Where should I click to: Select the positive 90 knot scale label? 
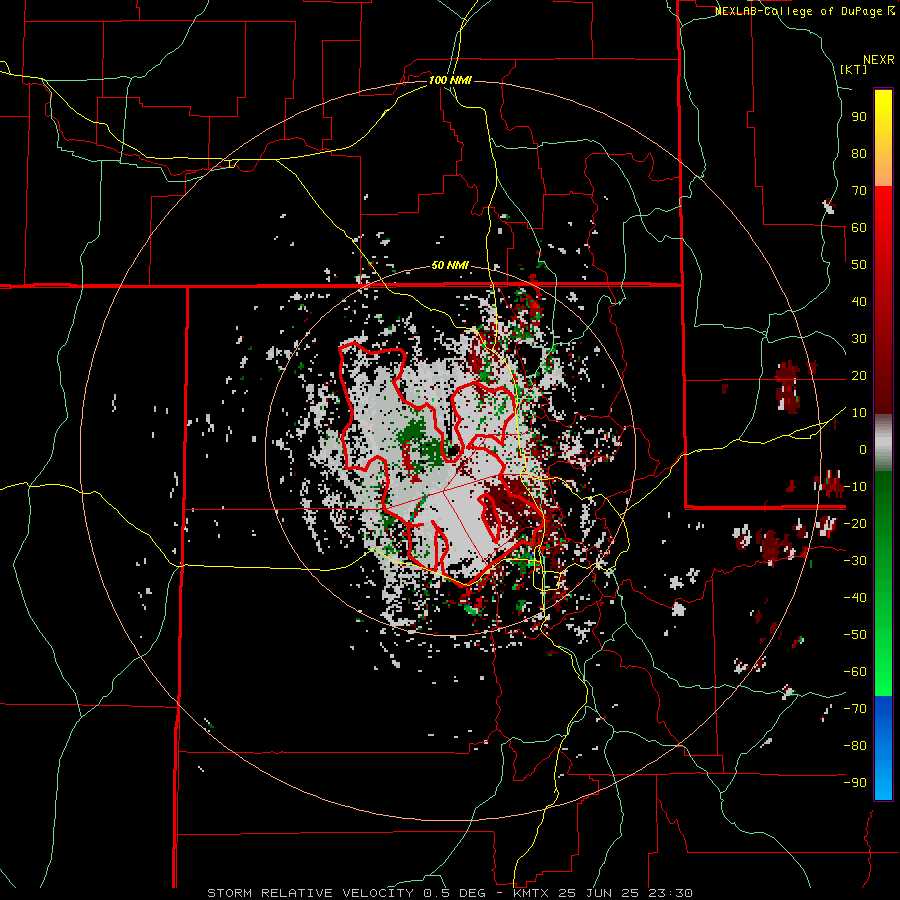859,117
